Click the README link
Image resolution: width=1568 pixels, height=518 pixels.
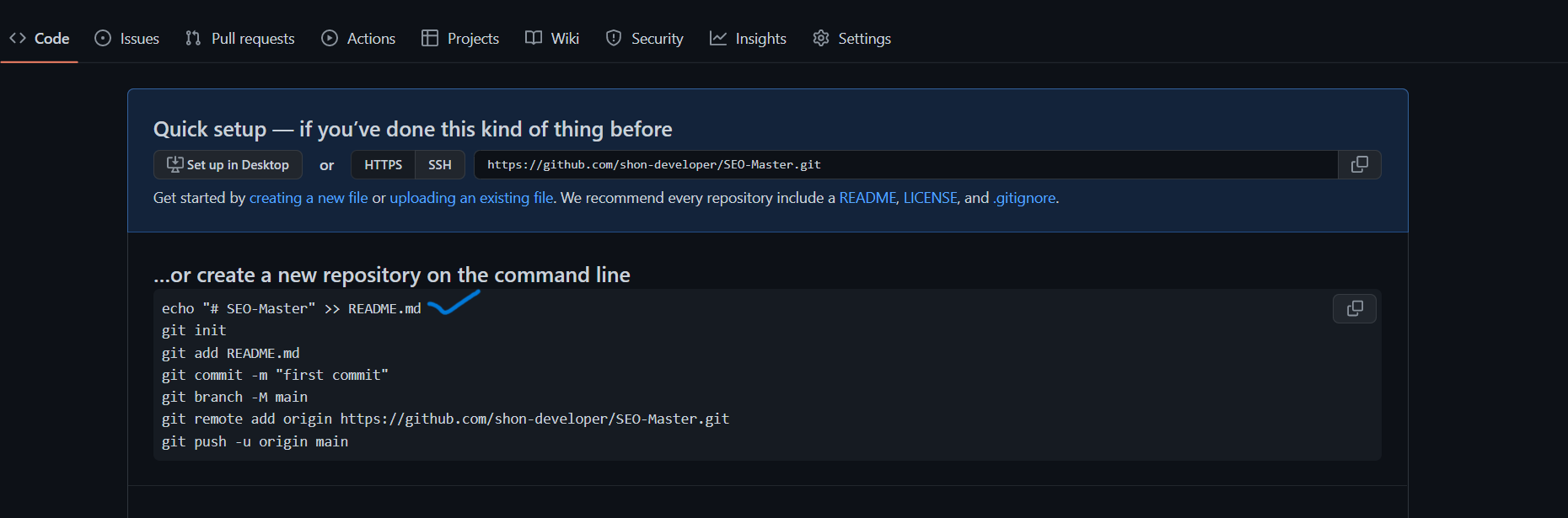click(x=867, y=198)
